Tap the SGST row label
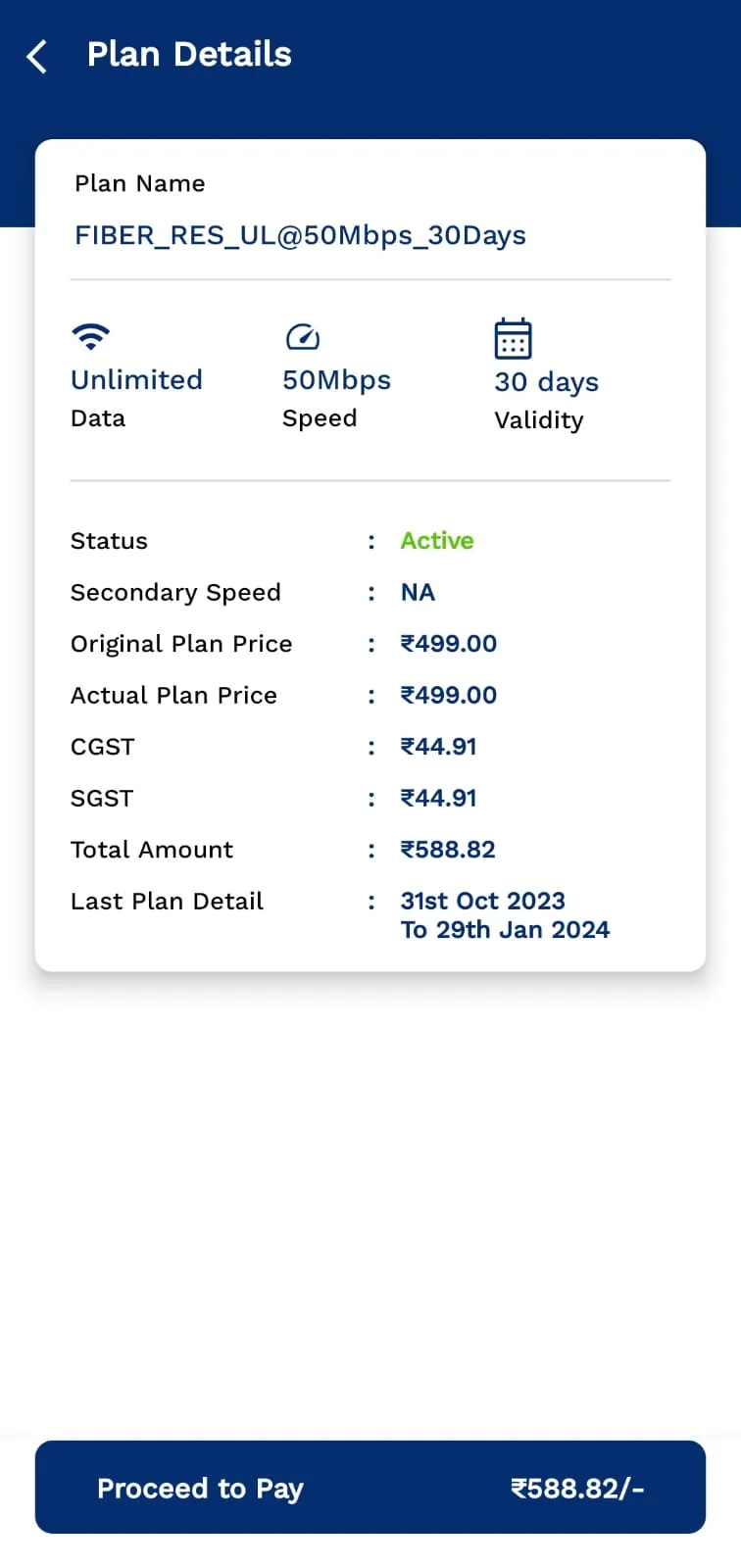 coord(102,798)
